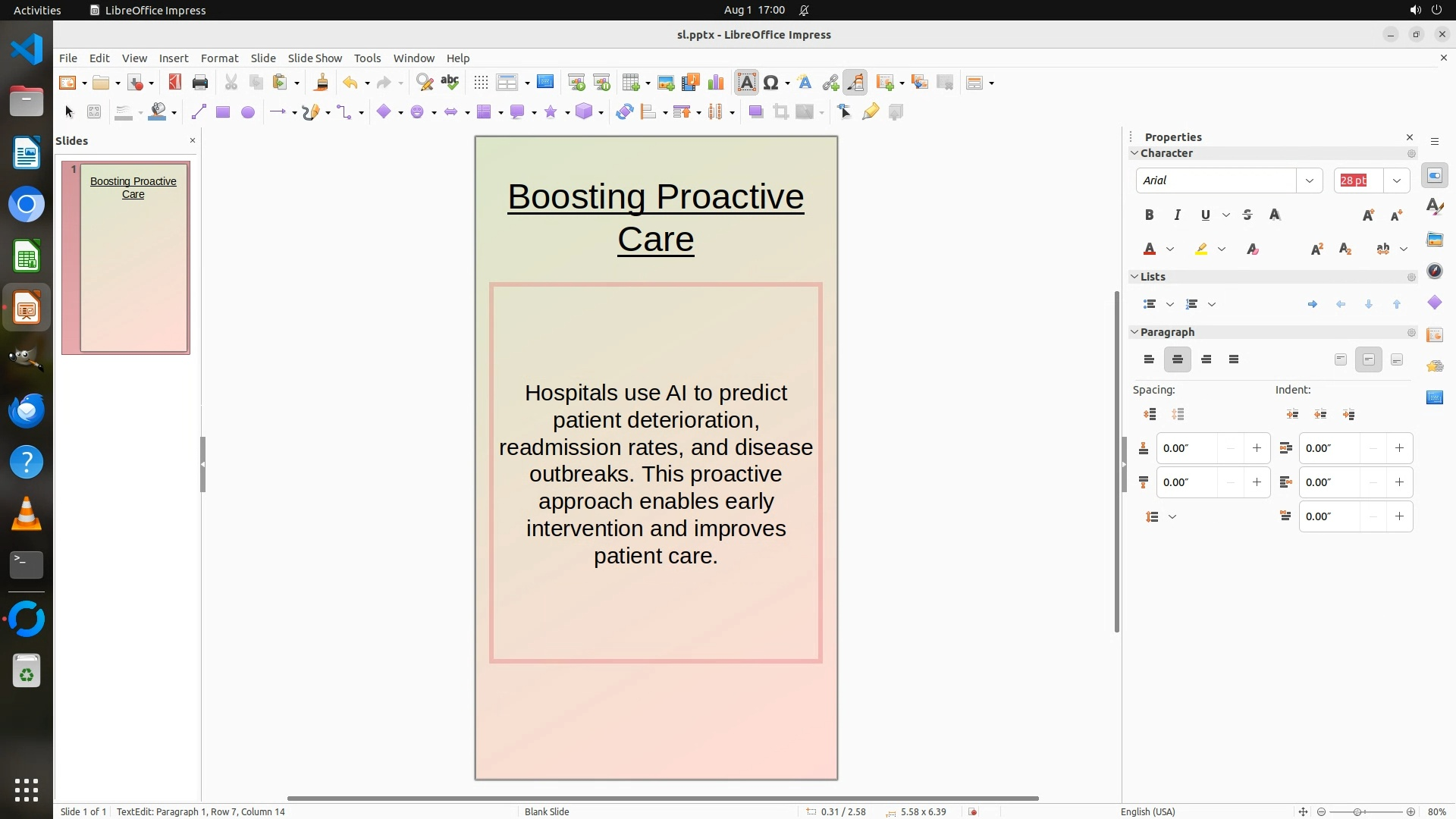1456x819 pixels.
Task: Click the Insert Image icon
Action: (x=666, y=83)
